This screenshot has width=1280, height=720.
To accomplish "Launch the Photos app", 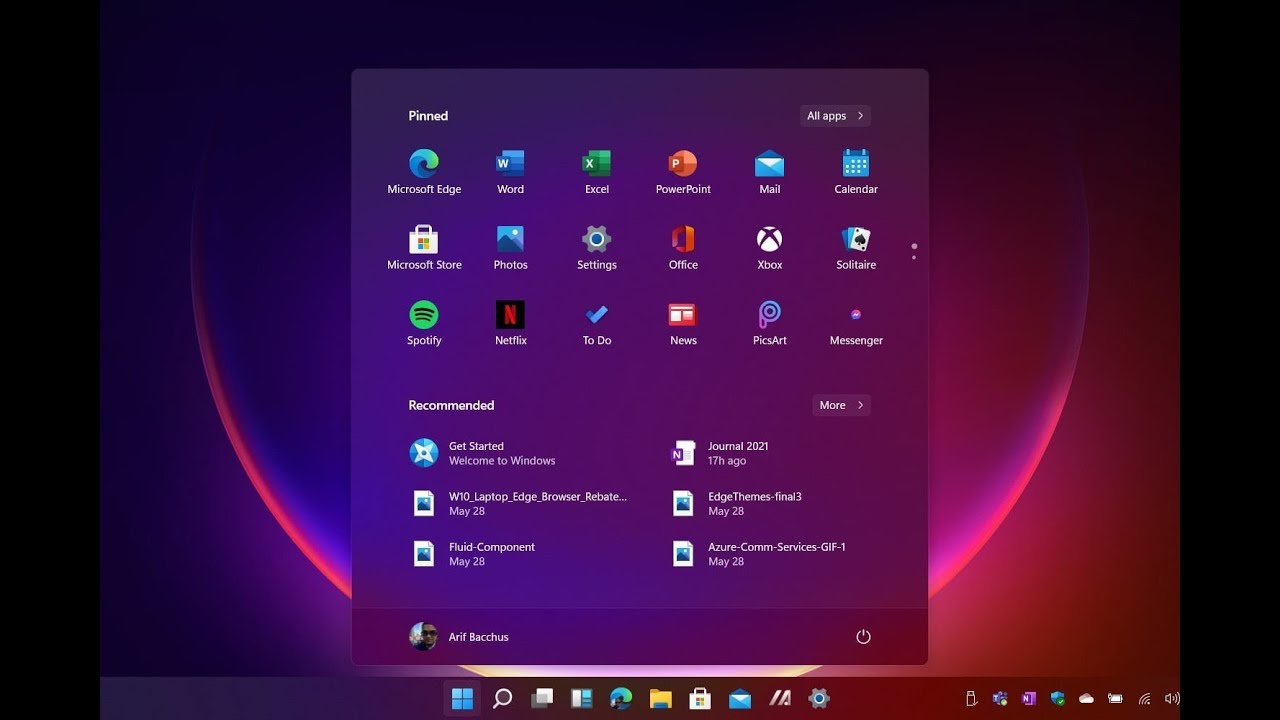I will (x=510, y=248).
